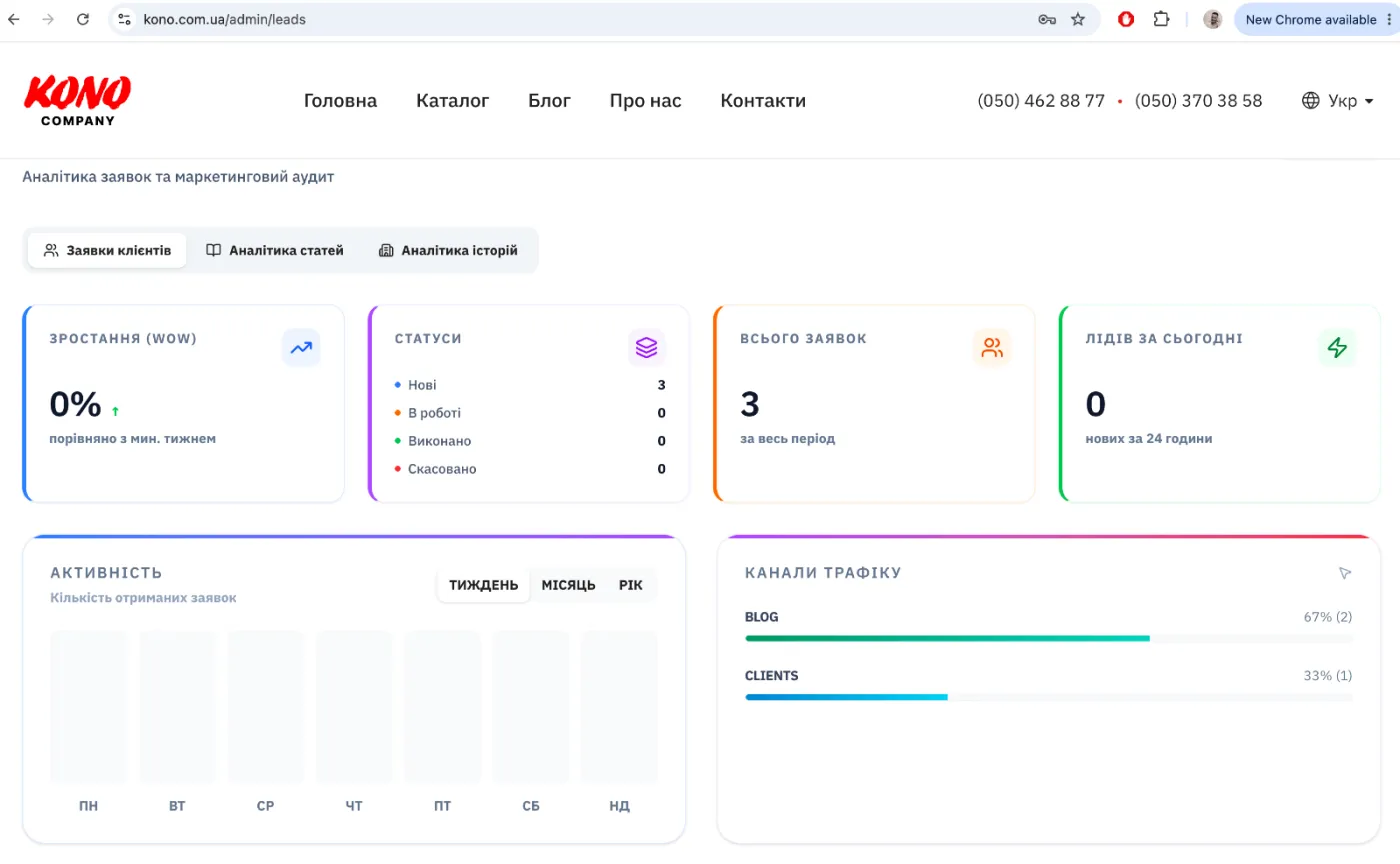Viewport: 1400px width, 864px height.
Task: Click phone number (050) 370 38 58
Action: point(1199,101)
